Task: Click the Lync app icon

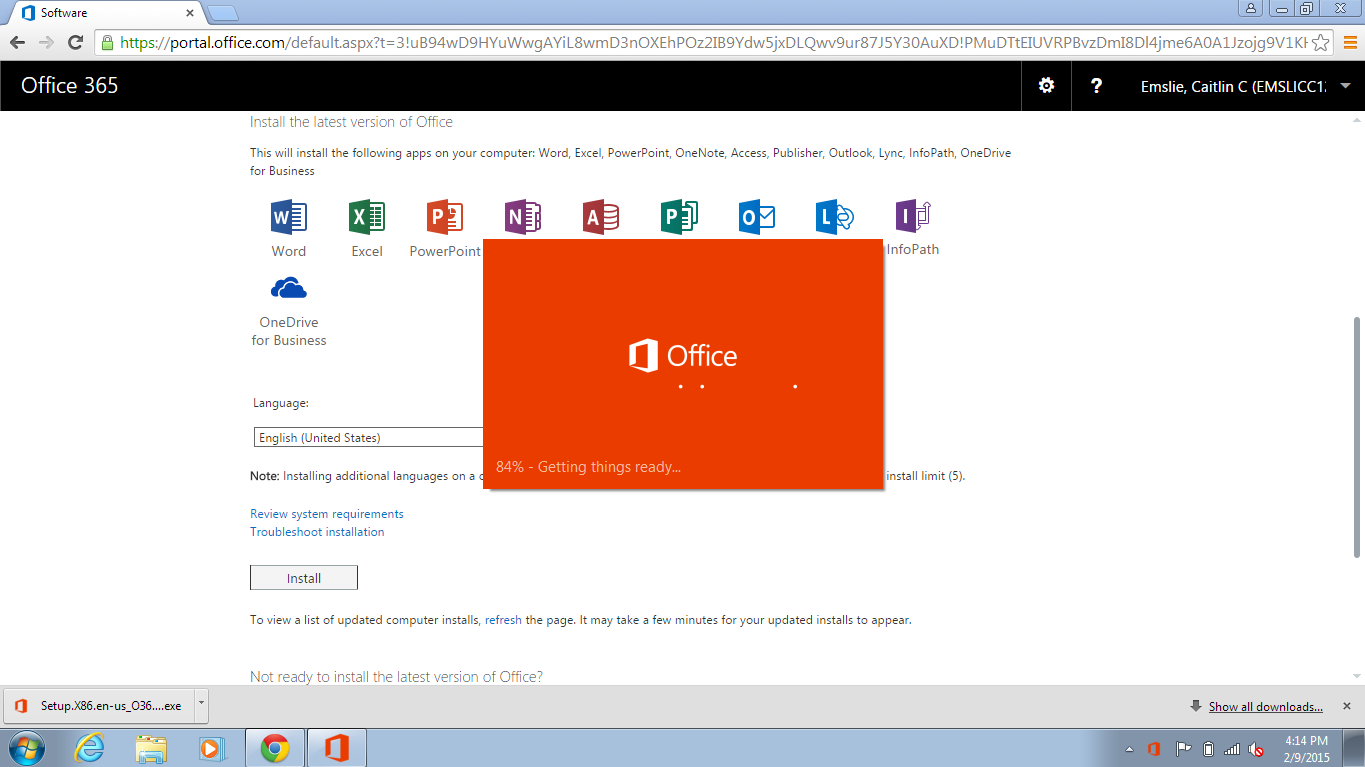Action: pyautogui.click(x=834, y=217)
